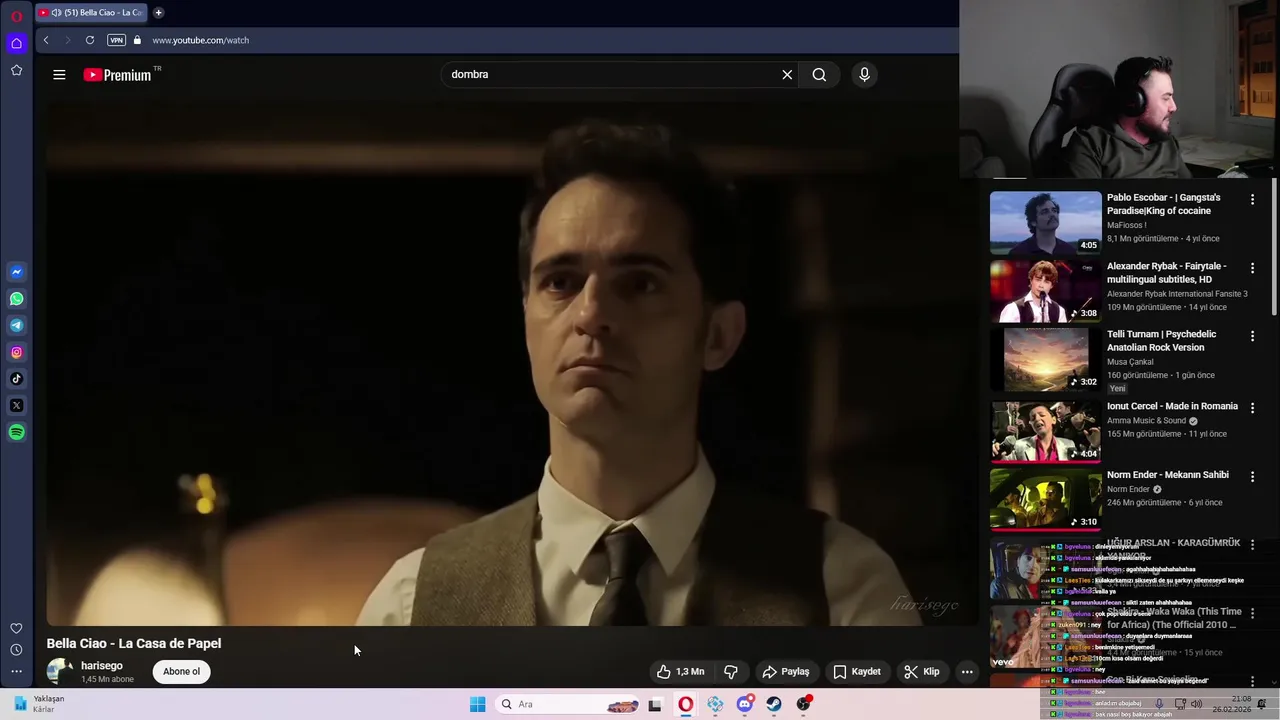Open more actions menu beside Klip
Screen dimensions: 1280x720
pyautogui.click(x=967, y=672)
